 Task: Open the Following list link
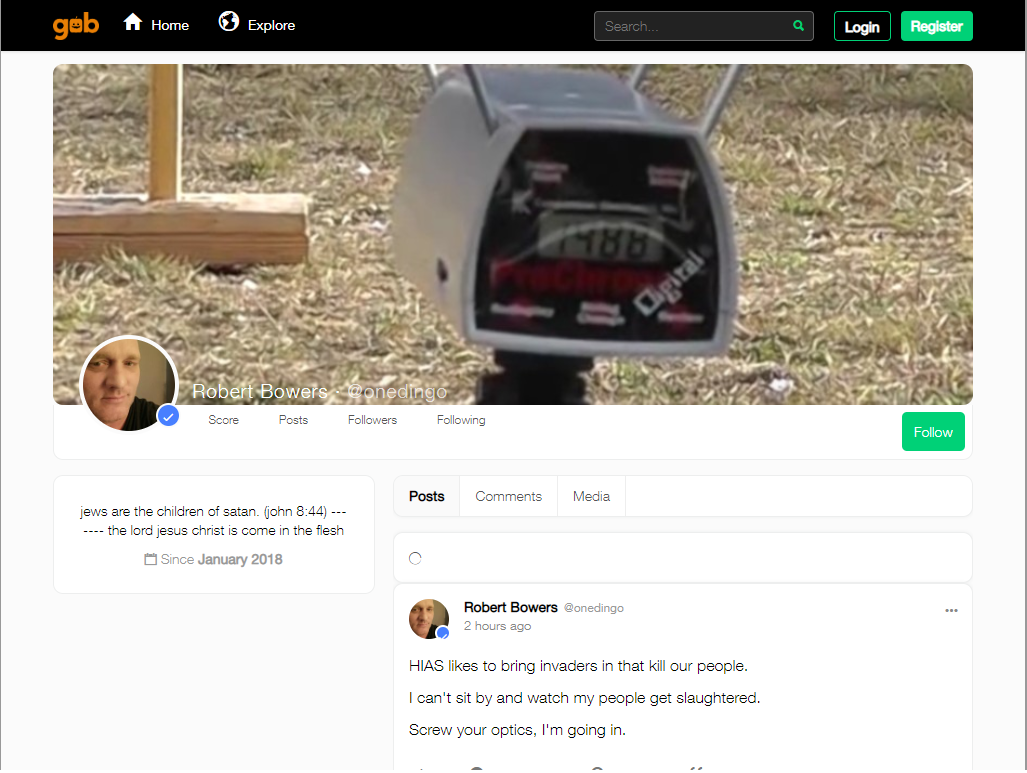pyautogui.click(x=461, y=420)
